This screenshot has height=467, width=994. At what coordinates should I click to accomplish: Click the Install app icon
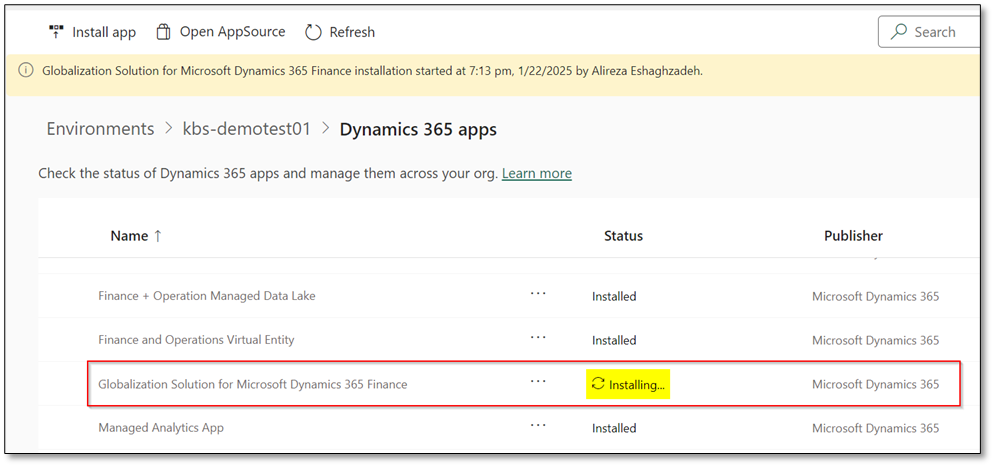[x=56, y=32]
